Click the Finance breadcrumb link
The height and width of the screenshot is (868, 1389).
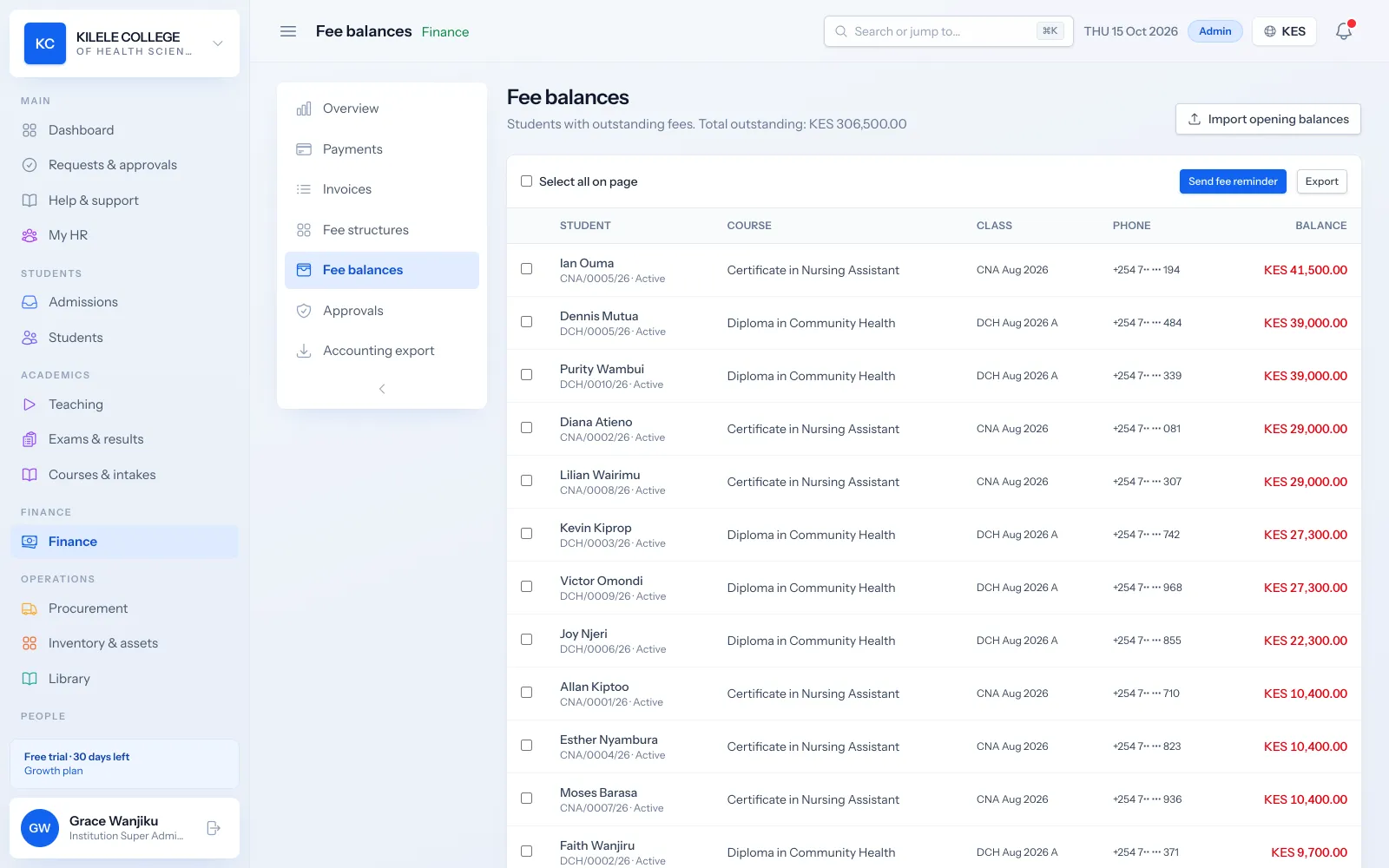click(x=445, y=32)
